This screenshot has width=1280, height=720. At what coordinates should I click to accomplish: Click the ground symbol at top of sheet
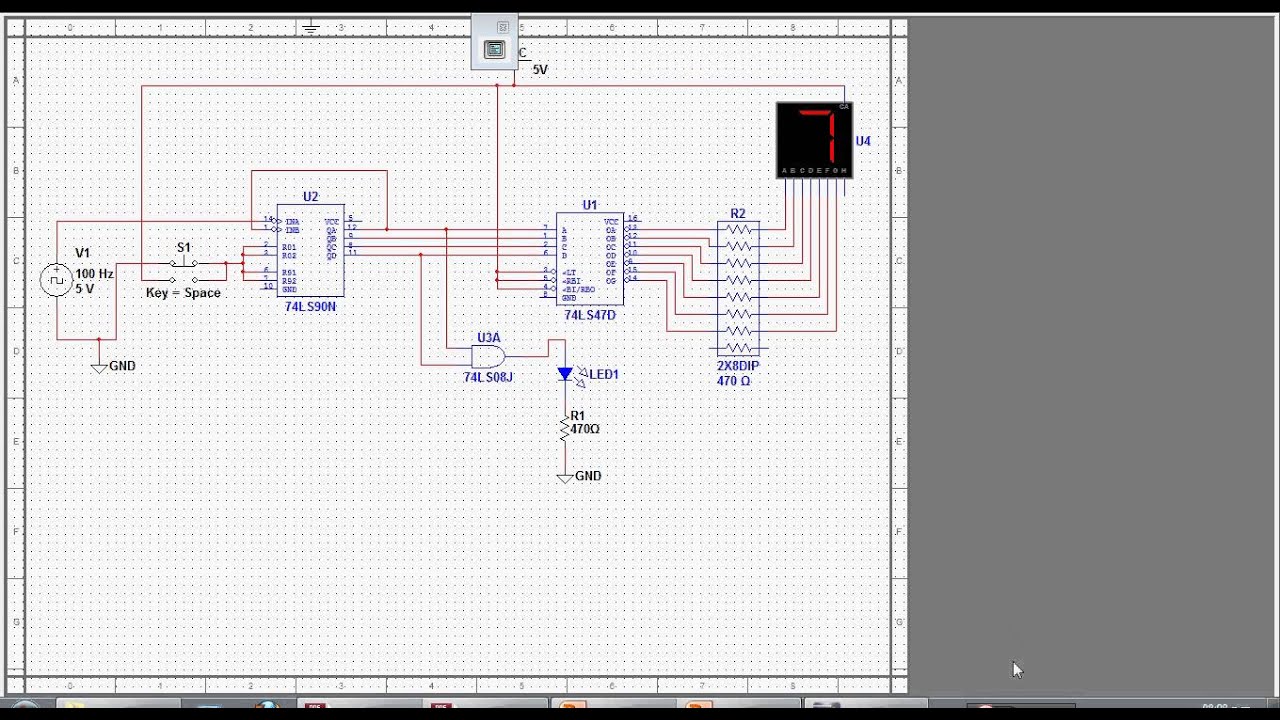pyautogui.click(x=311, y=28)
